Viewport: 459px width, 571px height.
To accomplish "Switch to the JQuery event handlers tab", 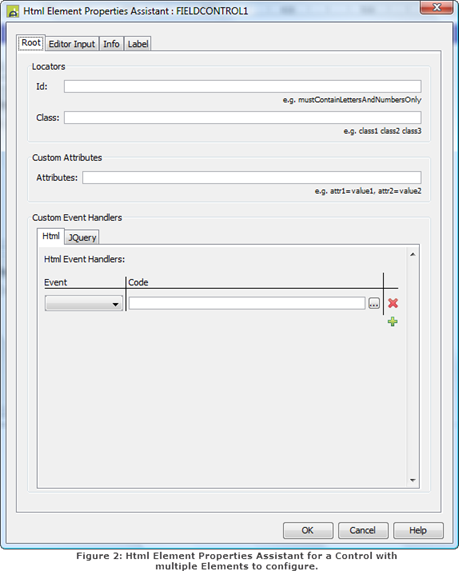I will (82, 237).
